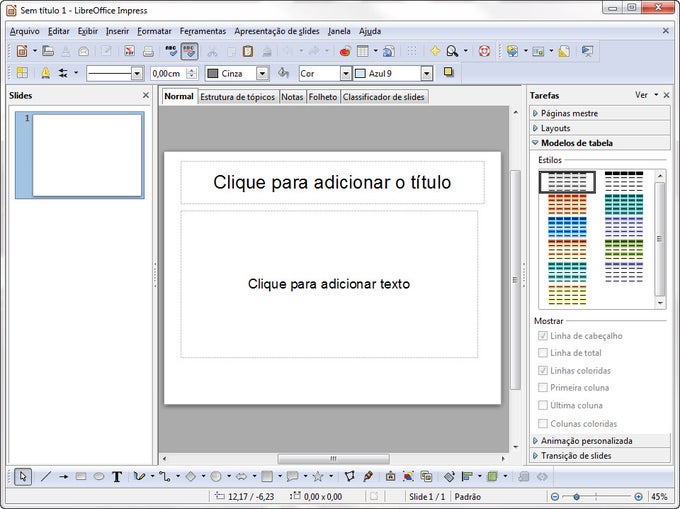Image resolution: width=680 pixels, height=509 pixels.
Task: Open Apresentação de slides menu
Action: (x=277, y=31)
